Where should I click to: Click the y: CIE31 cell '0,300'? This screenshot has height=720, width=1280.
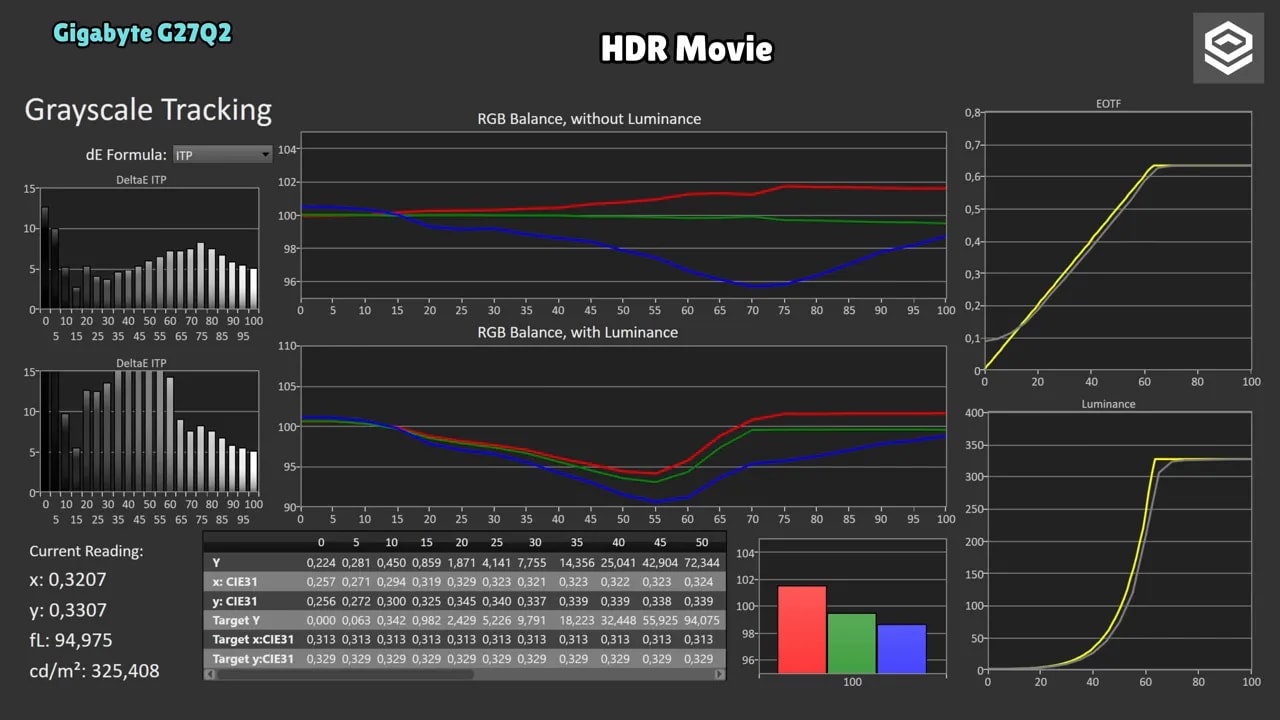point(391,601)
